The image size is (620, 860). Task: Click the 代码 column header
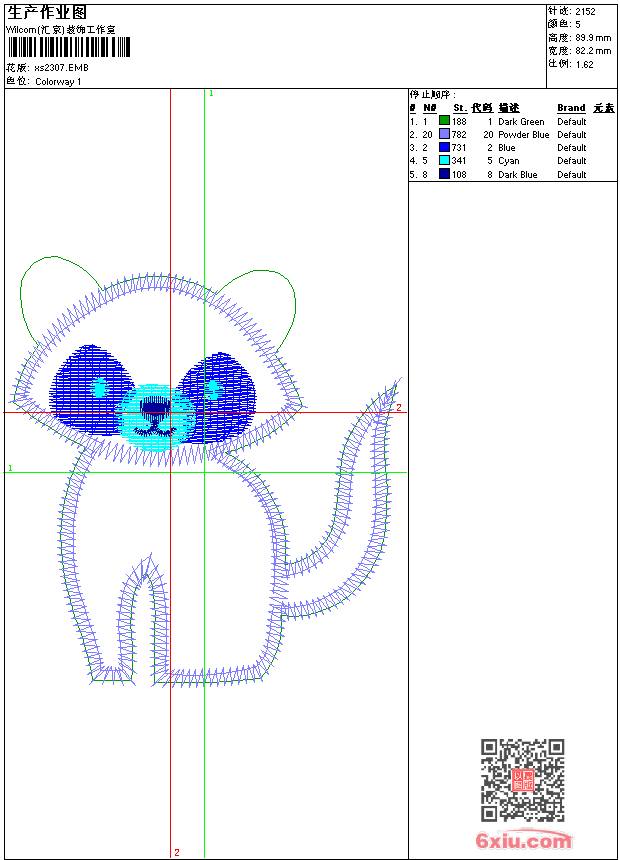(x=482, y=108)
